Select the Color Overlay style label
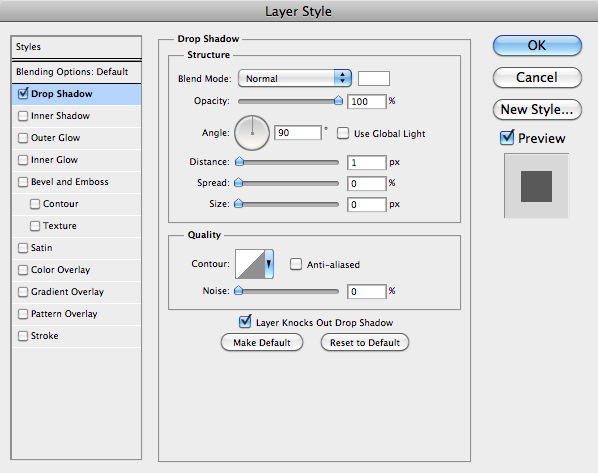The height and width of the screenshot is (473, 598). pos(60,270)
